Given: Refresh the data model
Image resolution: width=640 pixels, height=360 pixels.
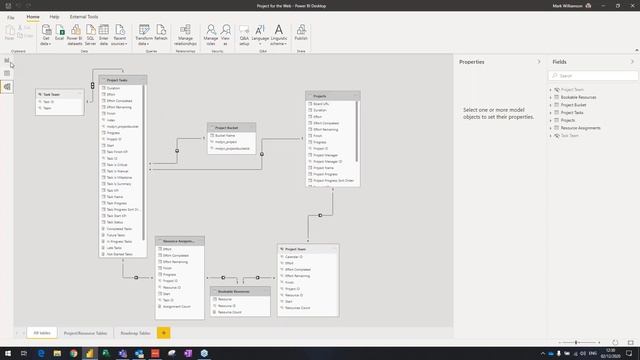Looking at the screenshot, I should click(161, 33).
